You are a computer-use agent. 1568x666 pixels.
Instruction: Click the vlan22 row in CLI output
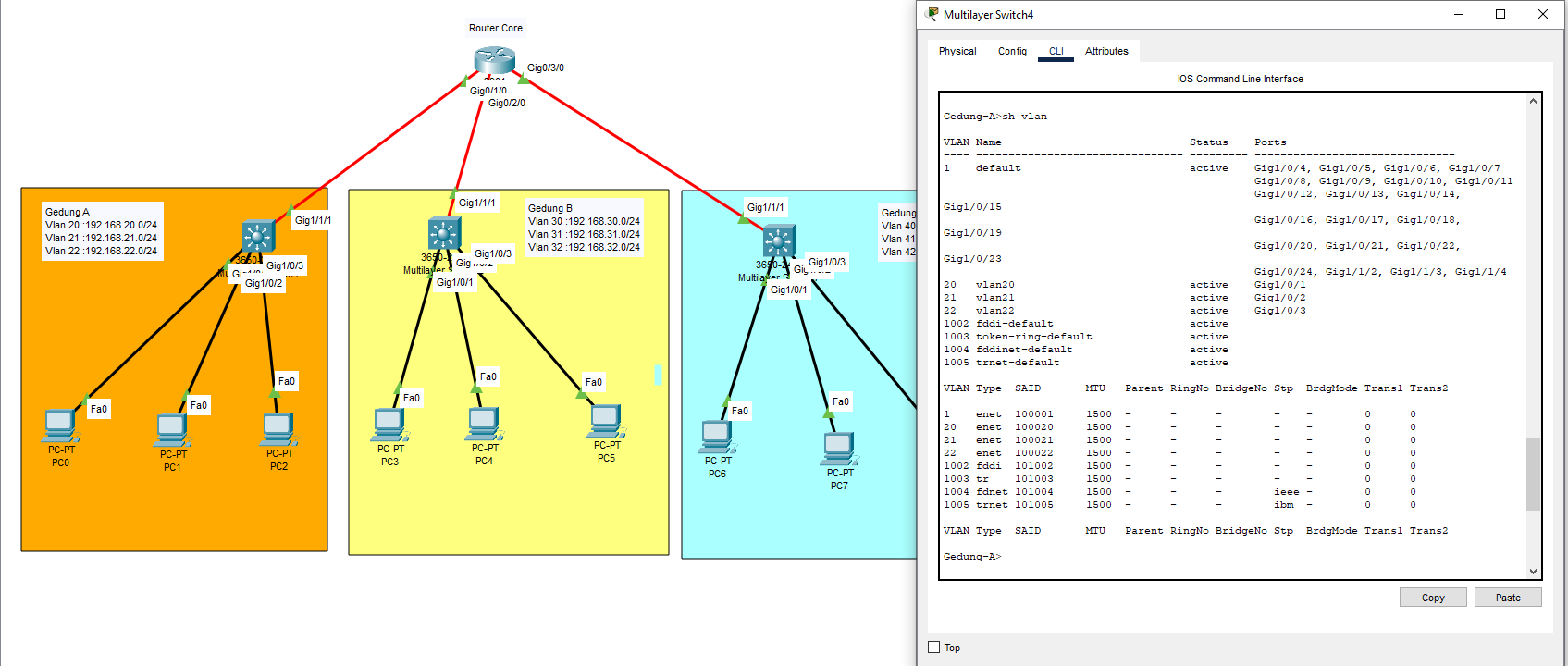pyautogui.click(x=1125, y=311)
